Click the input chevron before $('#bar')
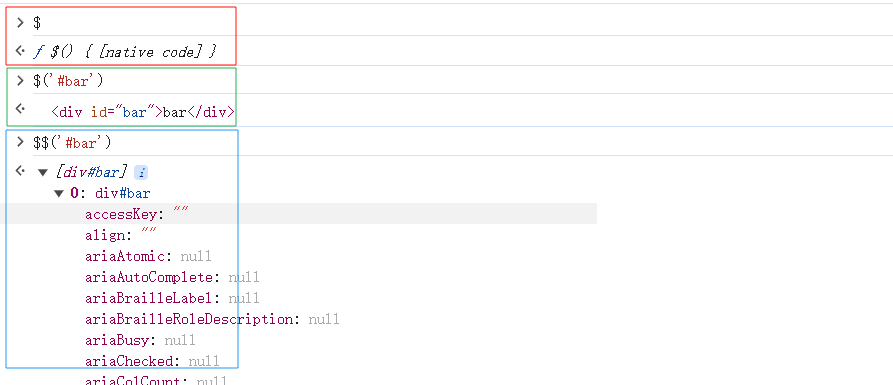893x385 pixels. [21, 81]
